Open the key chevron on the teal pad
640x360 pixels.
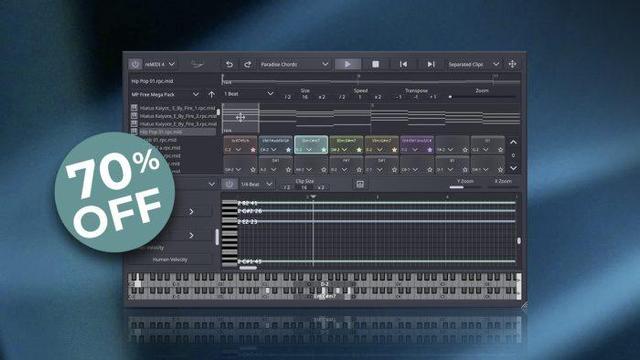[x=309, y=150]
